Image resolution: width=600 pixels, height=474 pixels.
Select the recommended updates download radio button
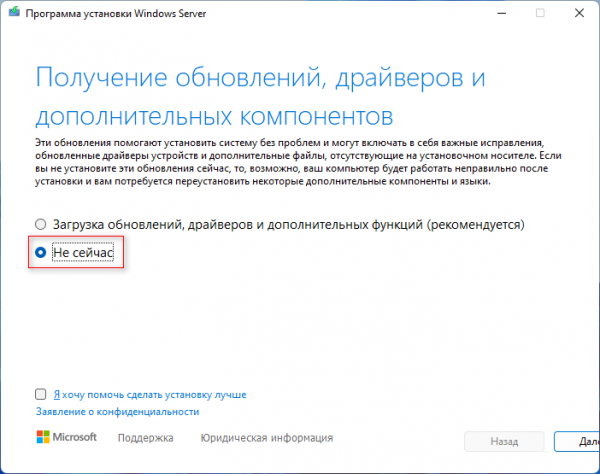tap(41, 224)
